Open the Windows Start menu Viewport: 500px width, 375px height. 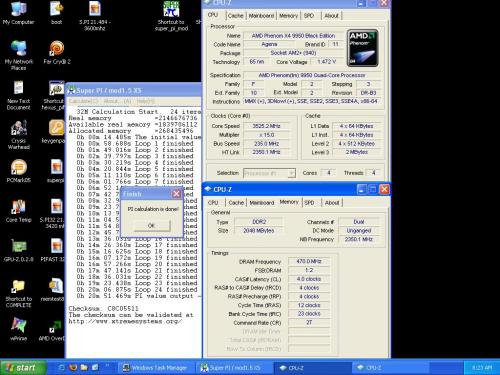point(23,368)
